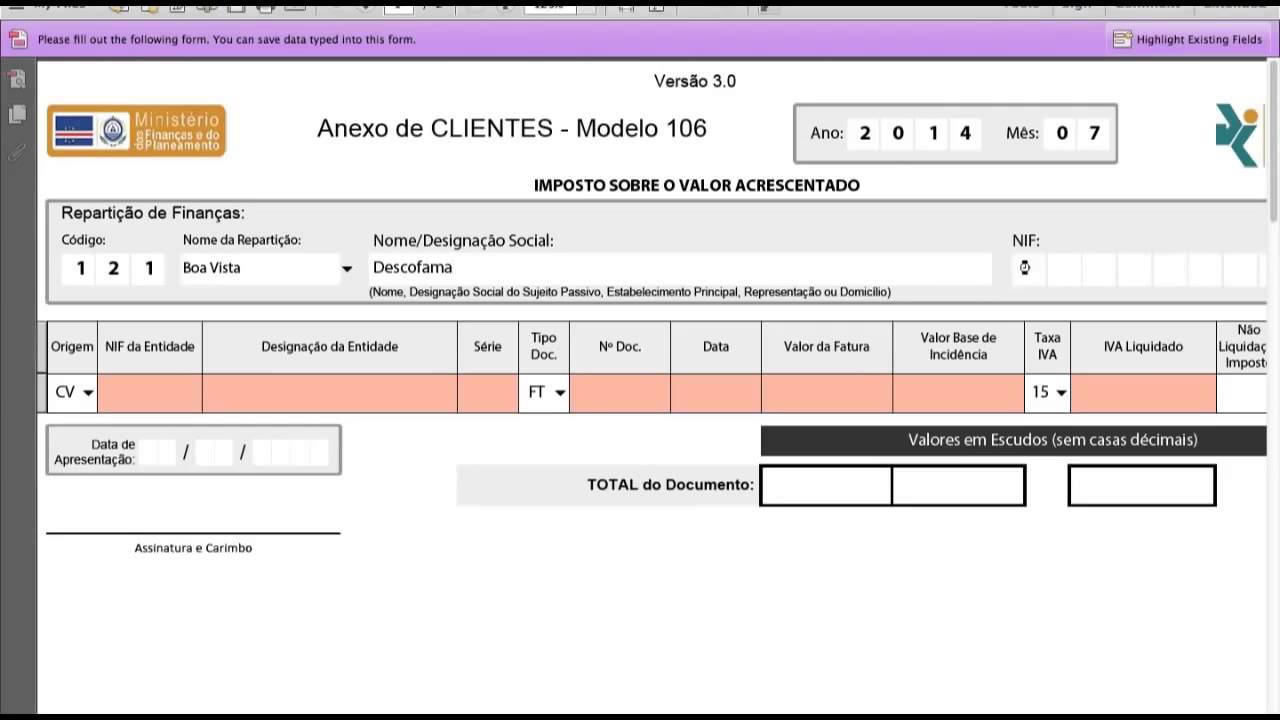Click the Ministério das Finanças logo
Screen dimensions: 1280x720
(x=136, y=131)
